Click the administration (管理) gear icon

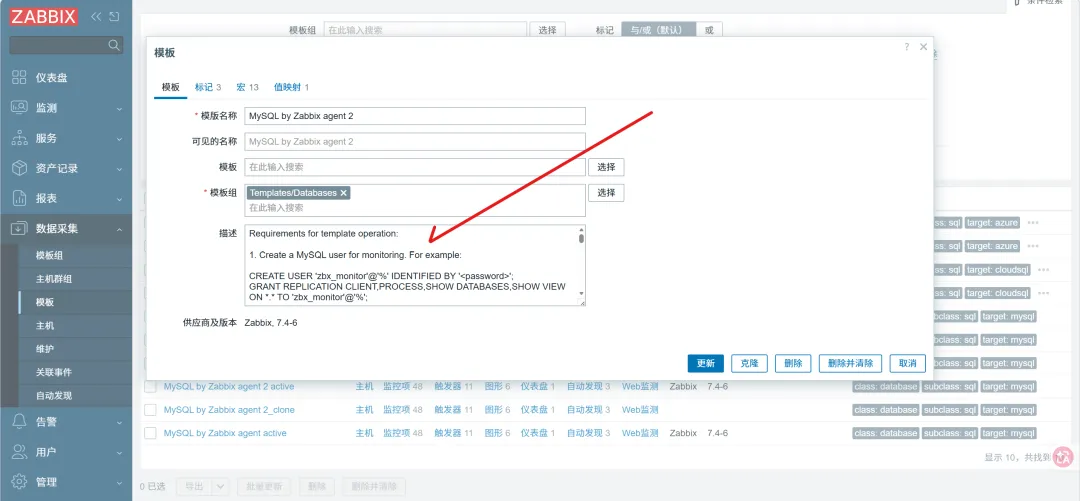tap(19, 482)
